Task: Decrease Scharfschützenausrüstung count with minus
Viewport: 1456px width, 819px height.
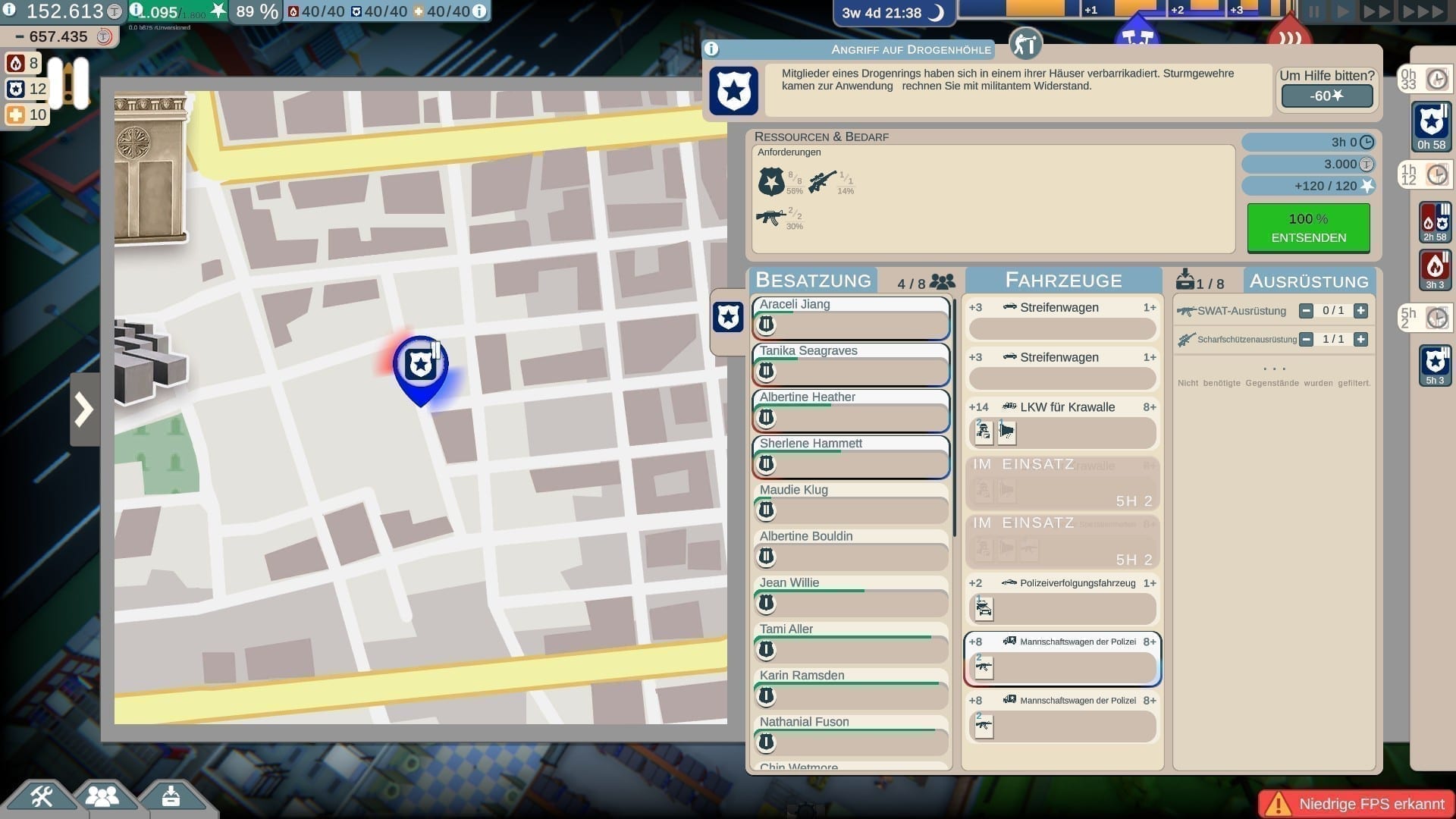Action: click(x=1306, y=340)
